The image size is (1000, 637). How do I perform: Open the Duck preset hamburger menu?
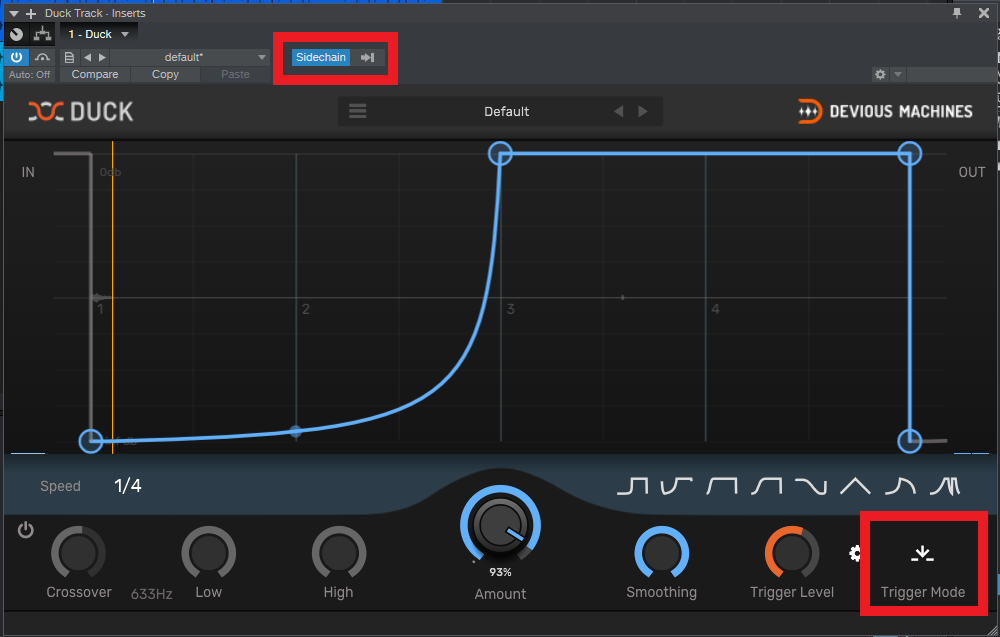pos(358,112)
